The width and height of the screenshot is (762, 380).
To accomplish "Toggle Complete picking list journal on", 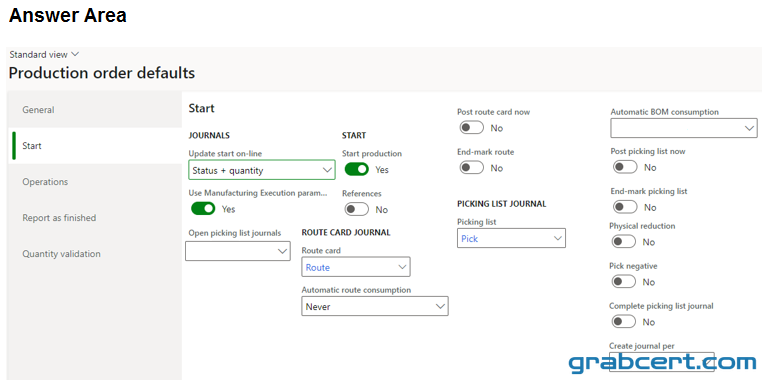I will tap(624, 321).
